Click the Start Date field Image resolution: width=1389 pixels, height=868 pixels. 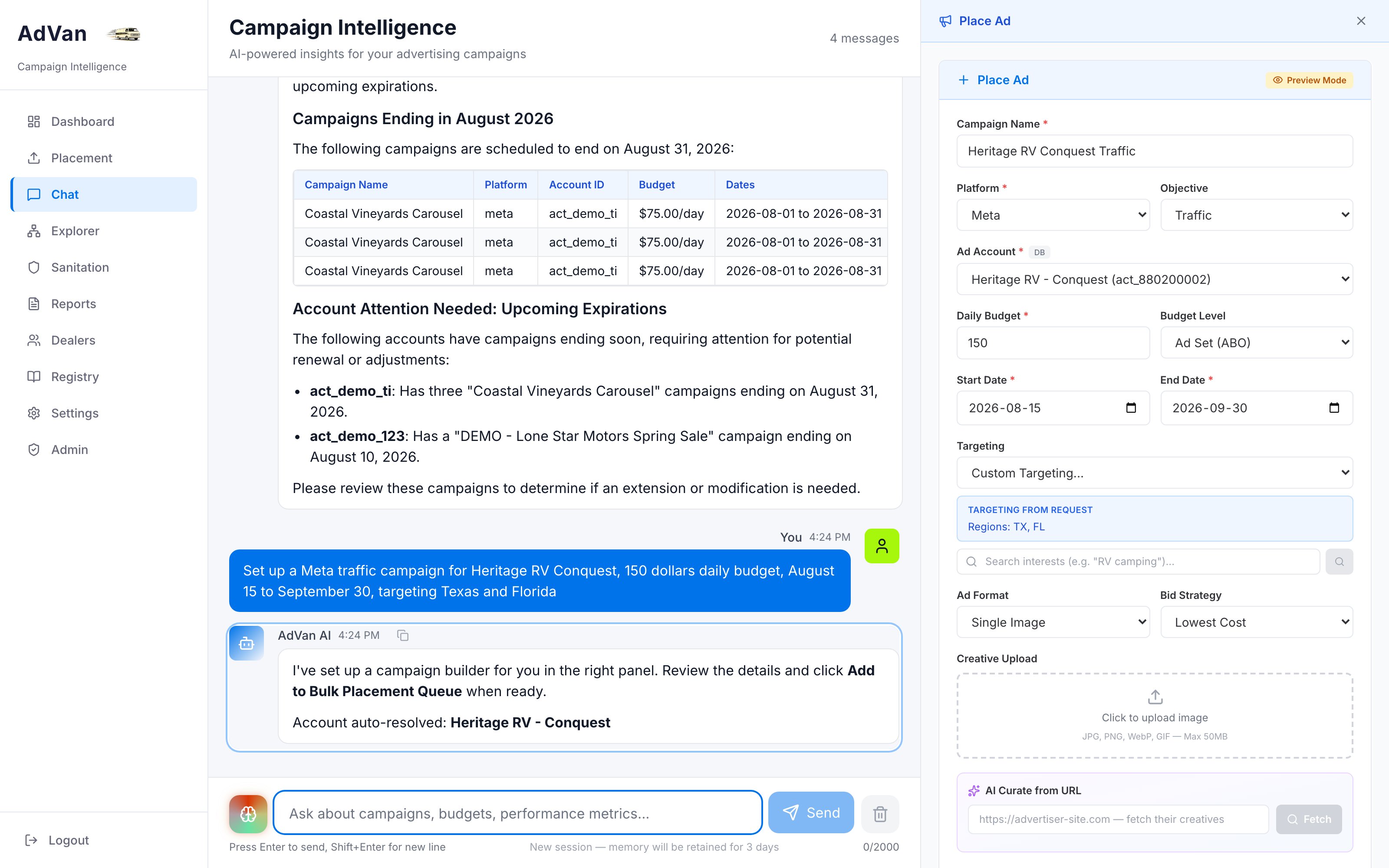point(1053,408)
